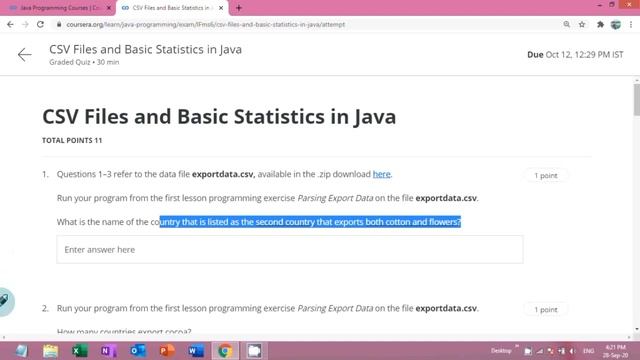This screenshot has width=640, height=360.
Task: Bookmark this page with the star icon
Action: [582, 24]
